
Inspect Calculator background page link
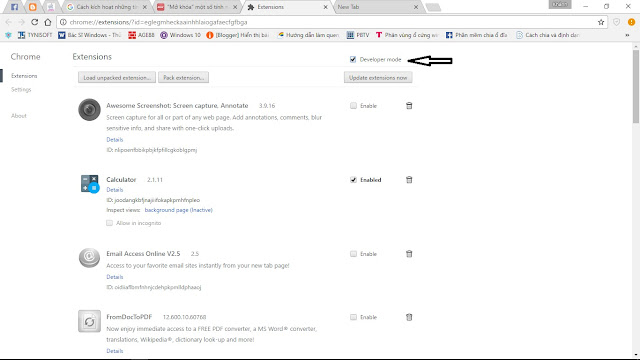(178, 210)
